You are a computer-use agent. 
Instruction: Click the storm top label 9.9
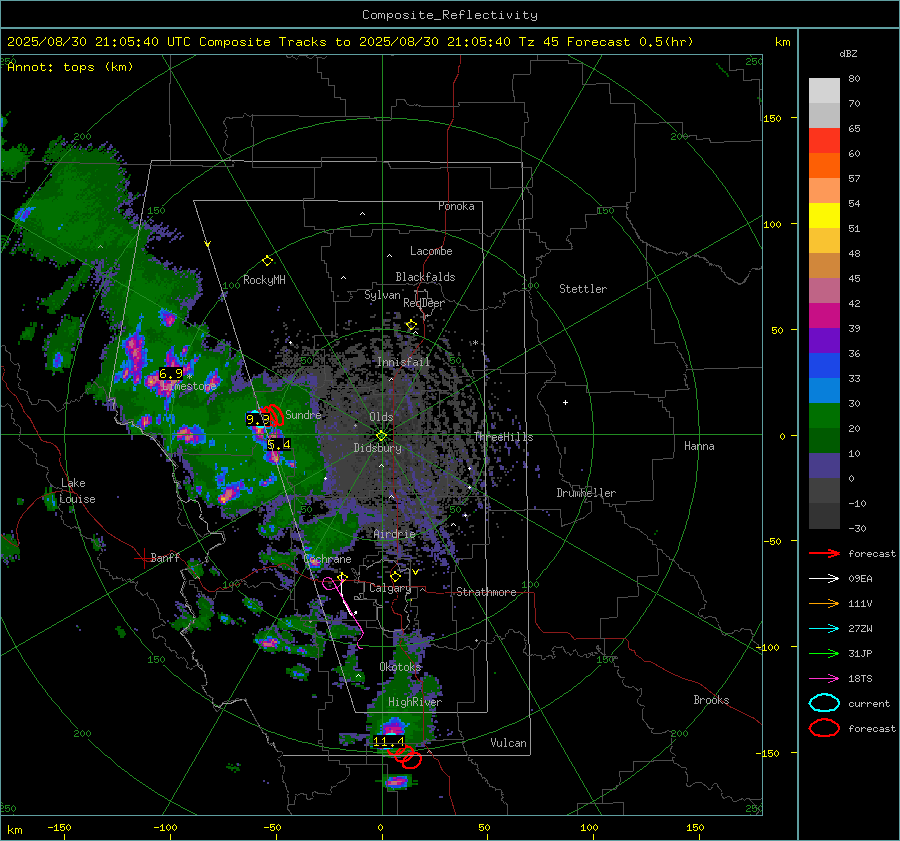258,420
